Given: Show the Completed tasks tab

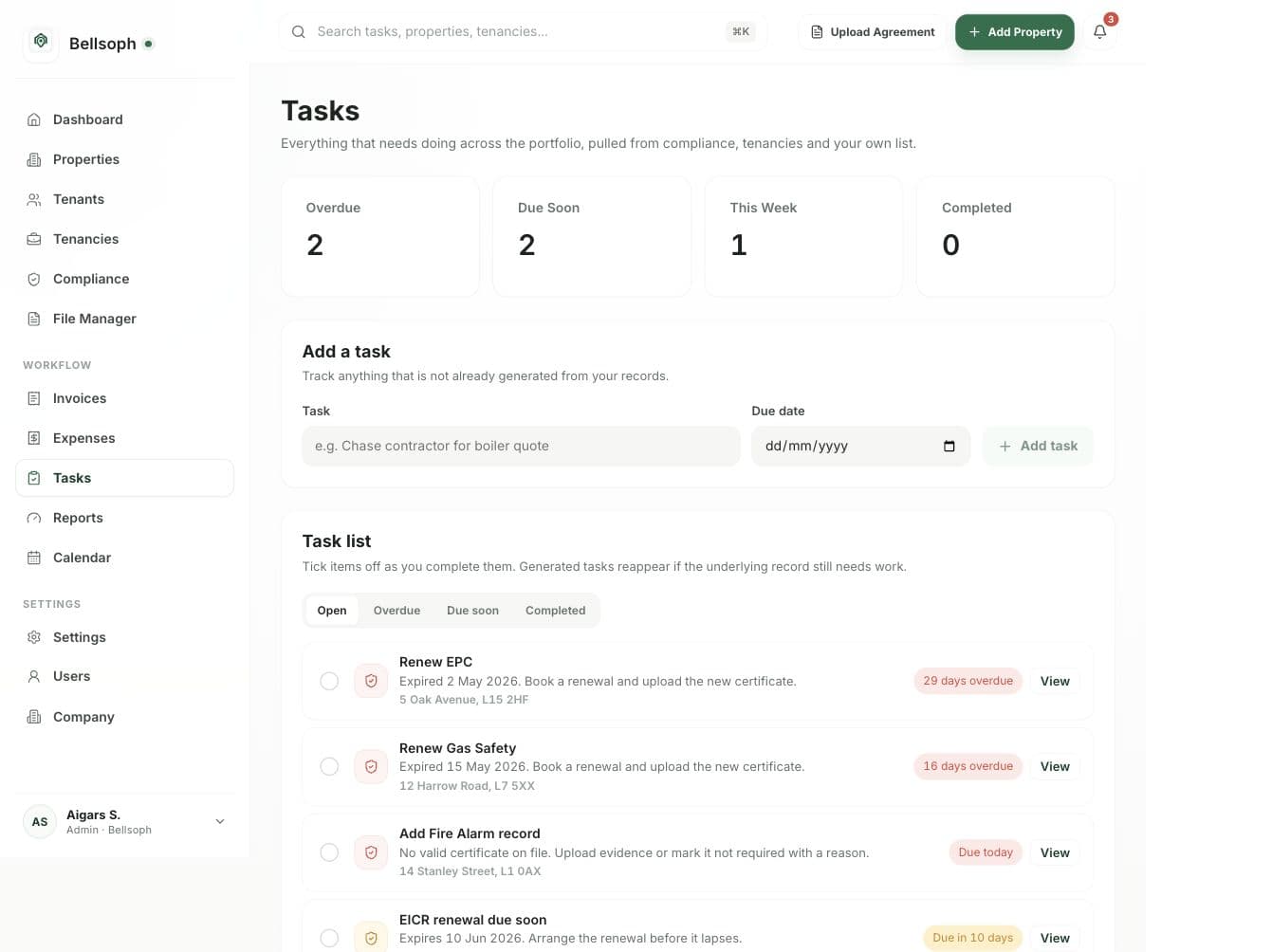Looking at the screenshot, I should tap(555, 611).
